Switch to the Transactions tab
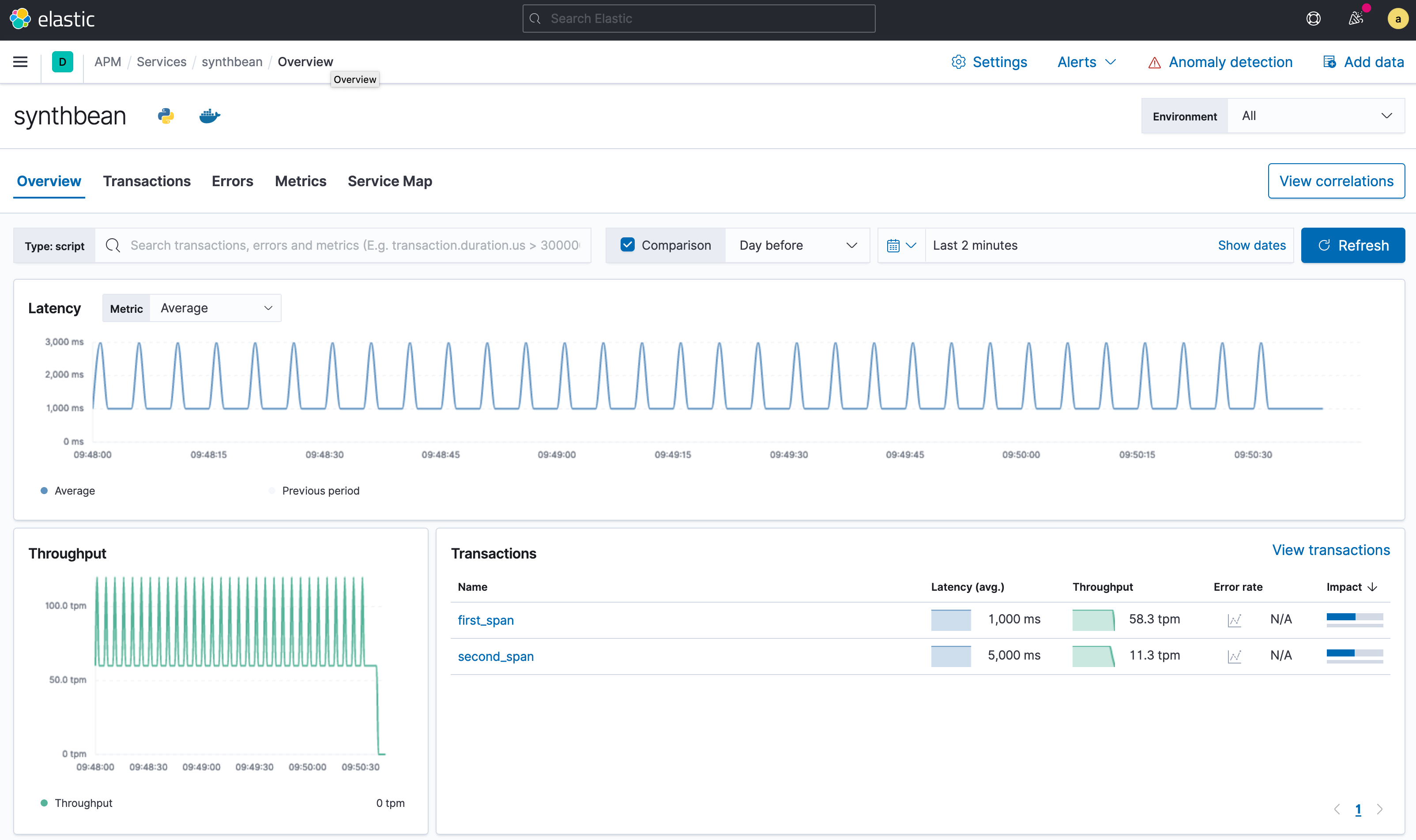The width and height of the screenshot is (1416, 840). [147, 181]
